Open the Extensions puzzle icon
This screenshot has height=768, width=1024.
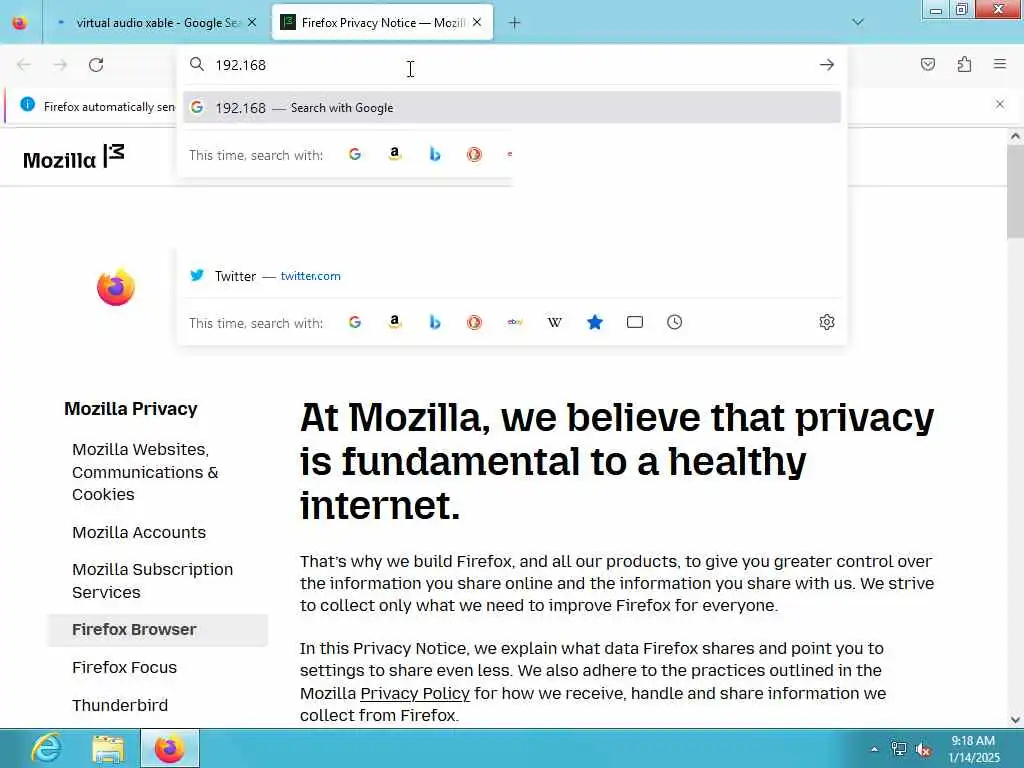[x=964, y=64]
